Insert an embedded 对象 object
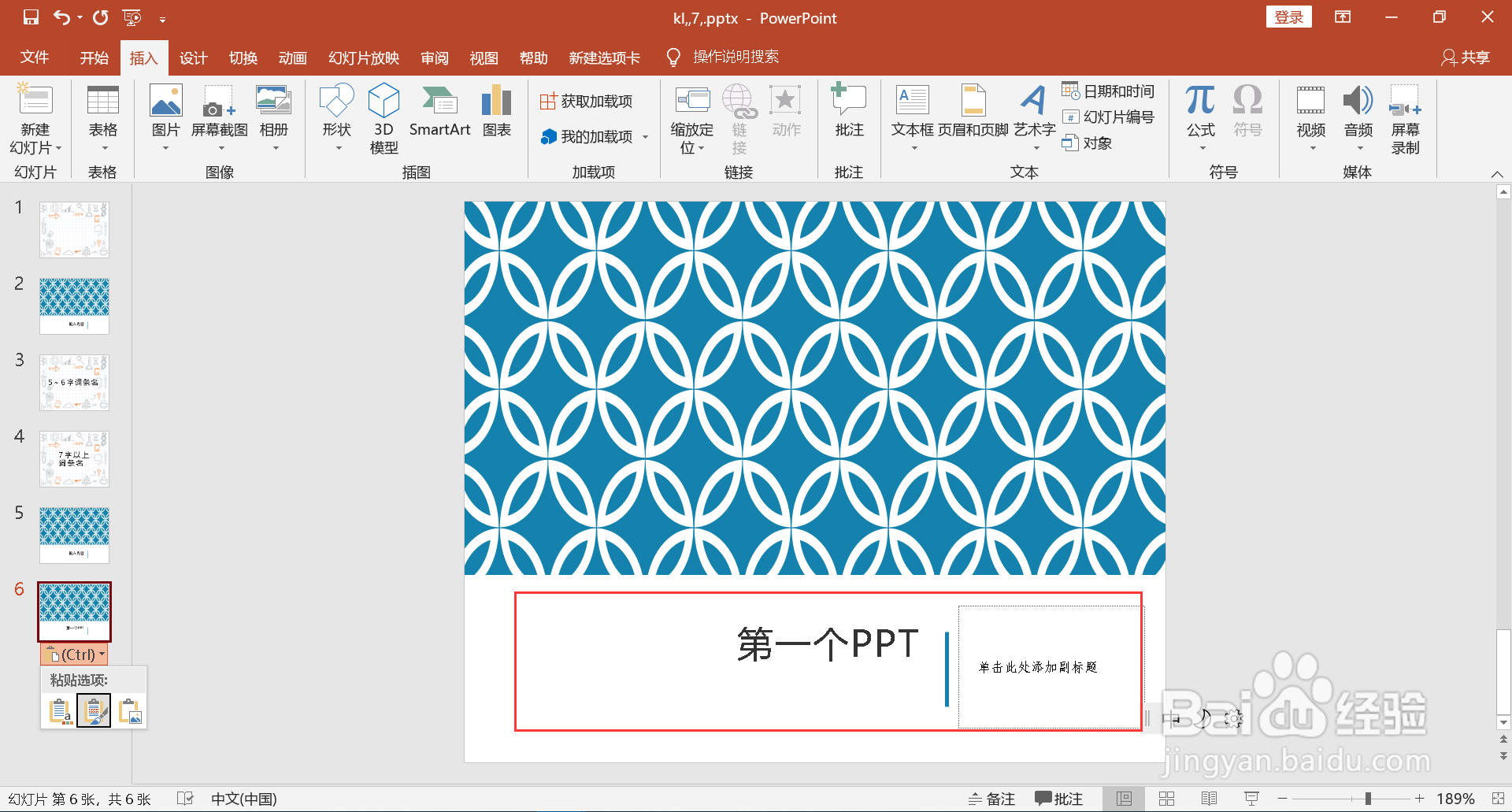 click(x=1087, y=143)
